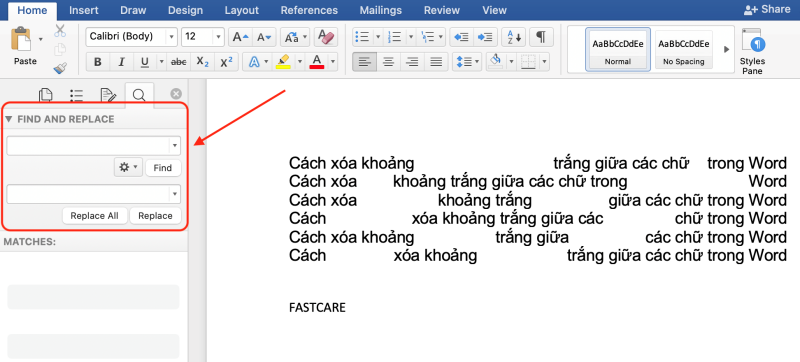Screen dimensions: 800x362
Task: Open the Draw ribbon tab
Action: coord(133,10)
